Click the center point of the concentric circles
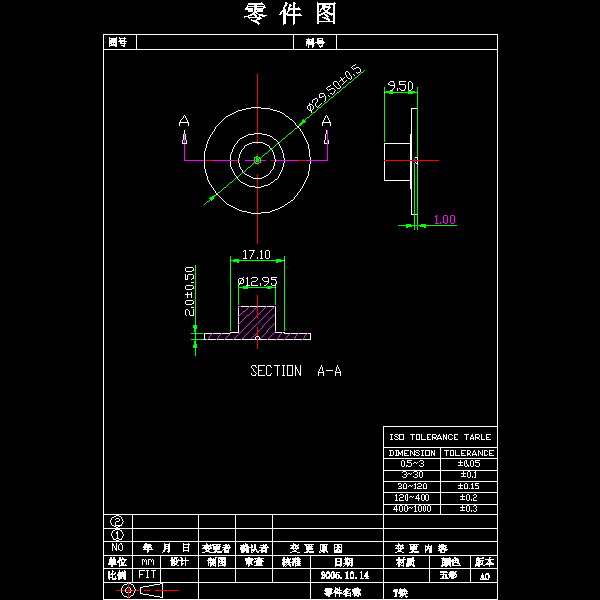 point(257,159)
